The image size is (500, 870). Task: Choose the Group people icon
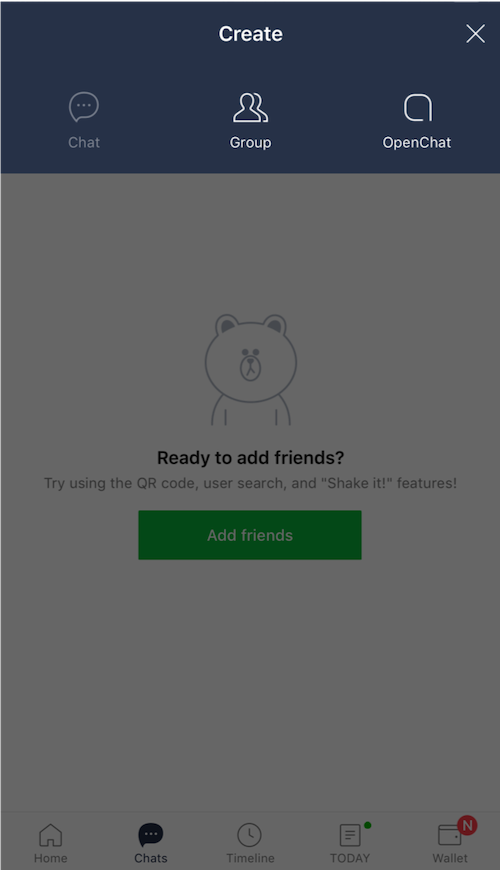pyautogui.click(x=250, y=108)
